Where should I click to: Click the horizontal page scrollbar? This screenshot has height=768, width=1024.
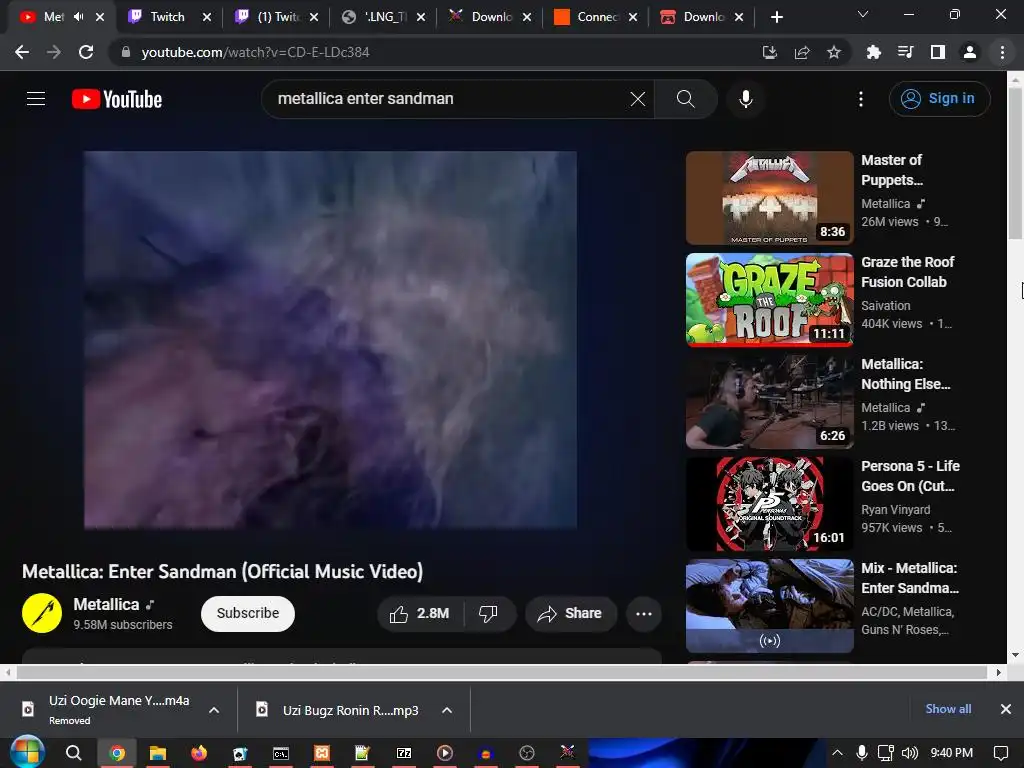point(502,672)
